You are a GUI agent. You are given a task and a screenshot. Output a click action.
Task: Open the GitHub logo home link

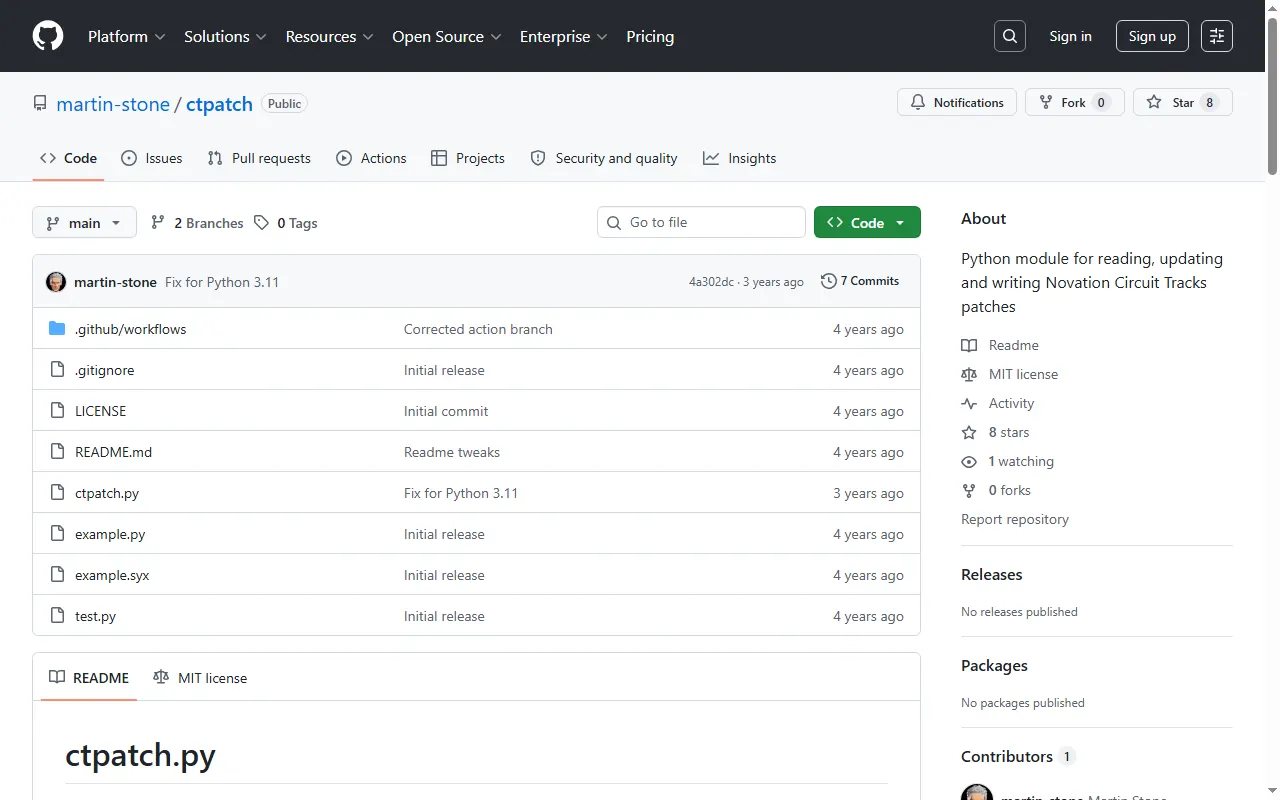coord(48,36)
